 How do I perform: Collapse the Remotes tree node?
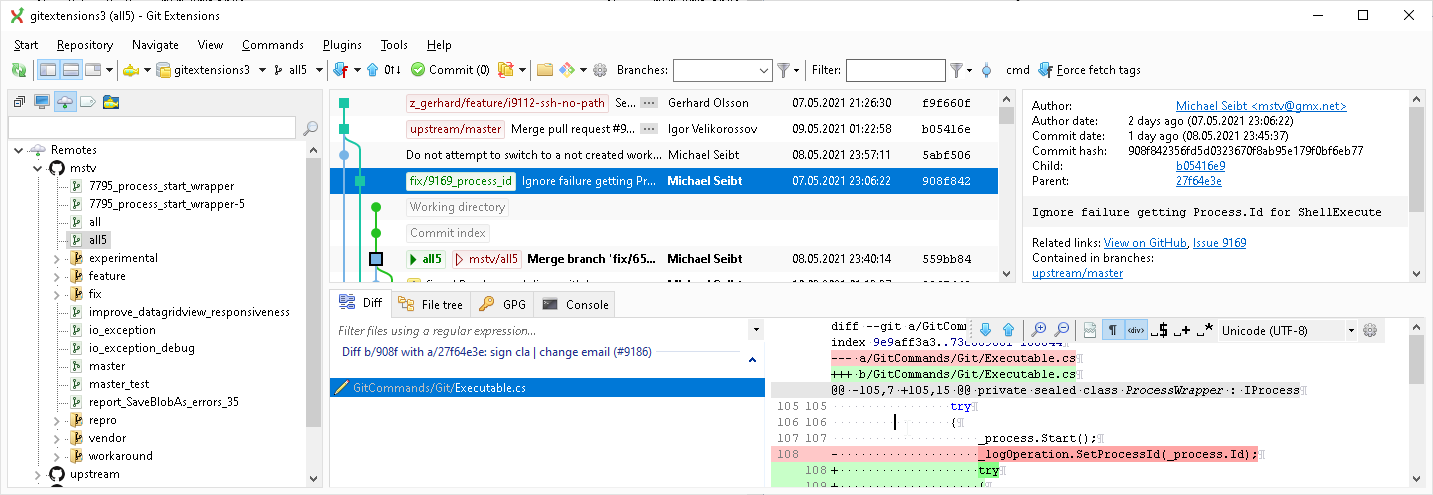click(20, 150)
